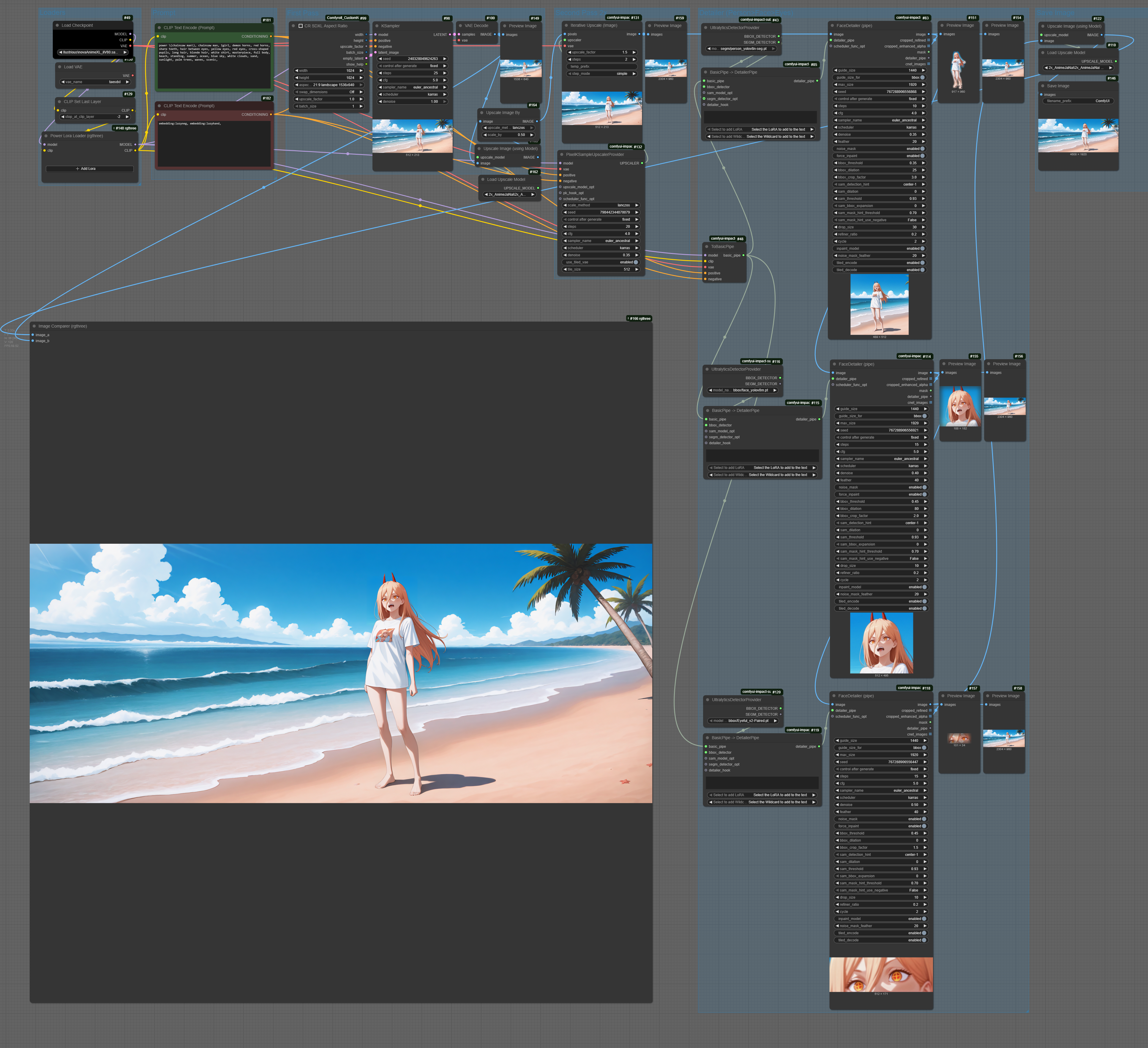The height and width of the screenshot is (1048, 1148).
Task: Click the VAE output port on Load VAE
Action: 133,76
